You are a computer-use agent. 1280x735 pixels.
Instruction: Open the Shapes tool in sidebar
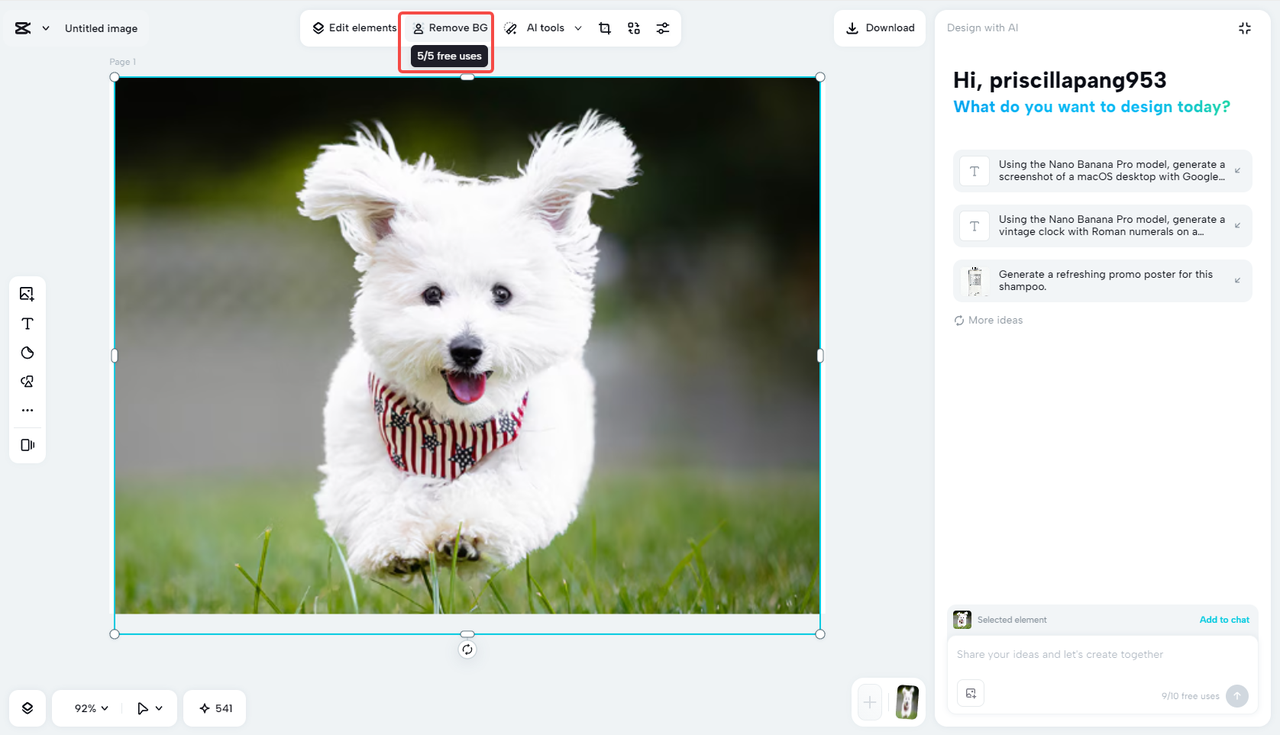(x=27, y=352)
